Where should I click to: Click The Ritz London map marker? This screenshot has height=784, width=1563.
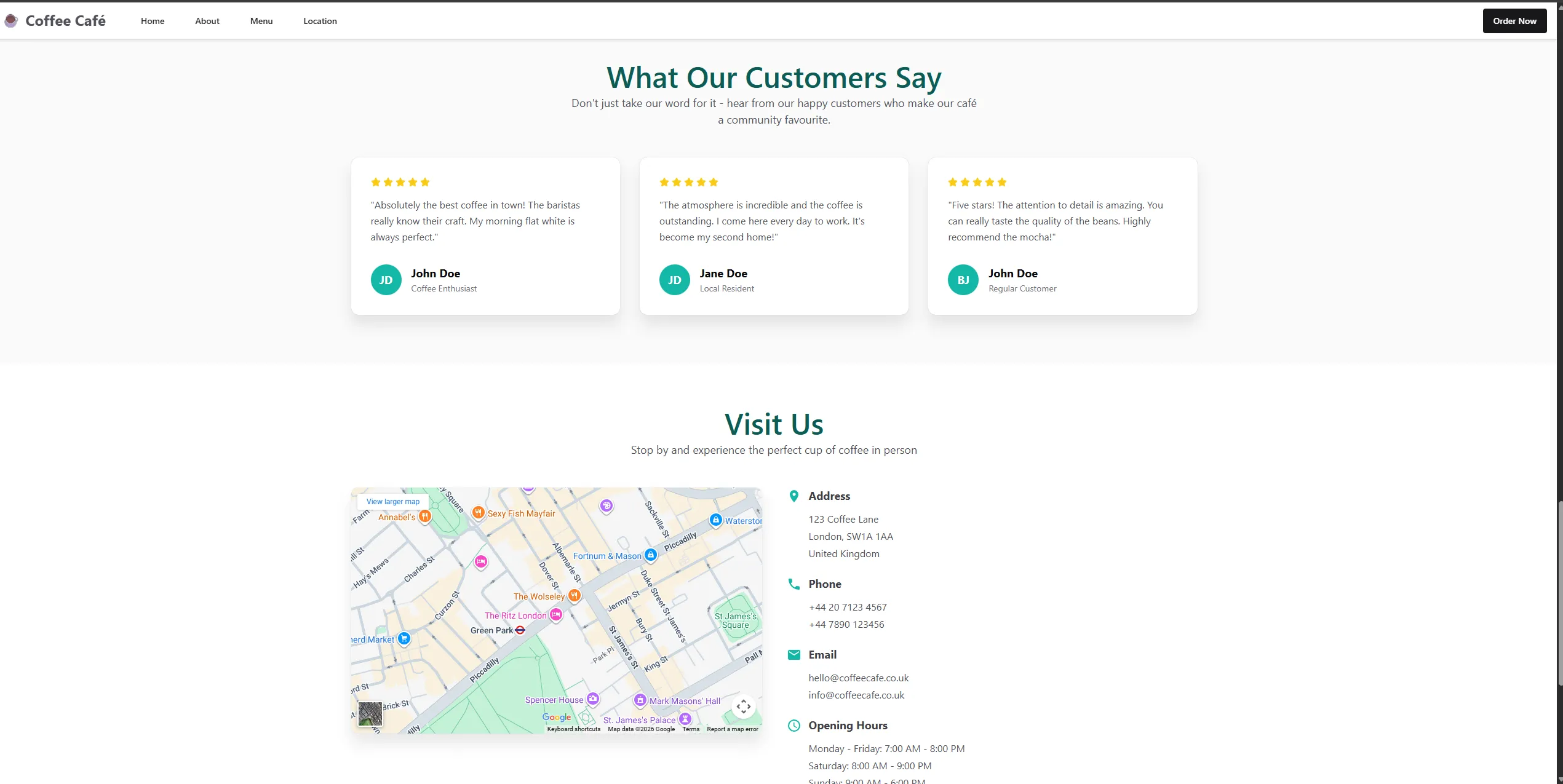click(556, 614)
